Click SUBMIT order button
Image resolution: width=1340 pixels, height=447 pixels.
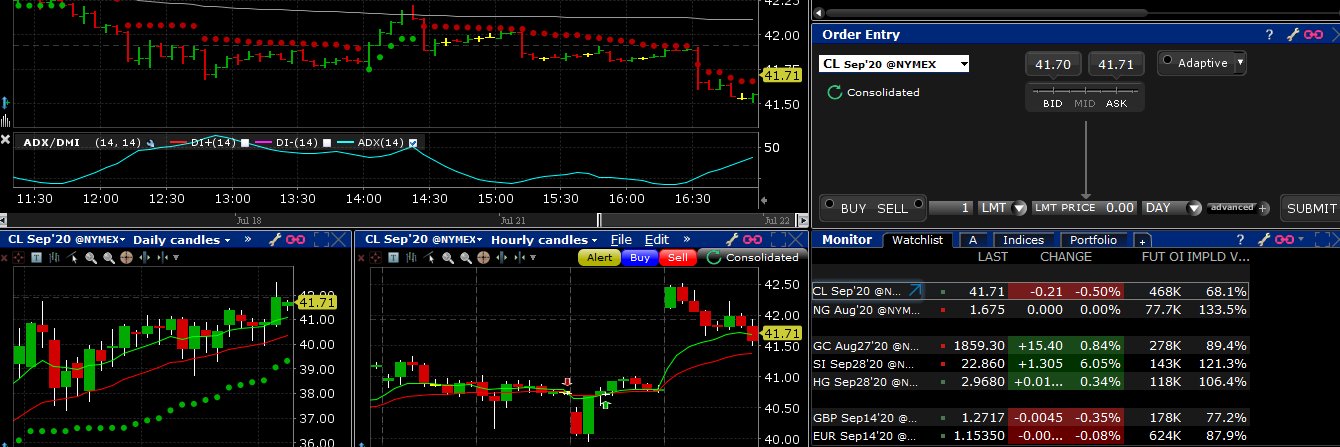(1310, 208)
